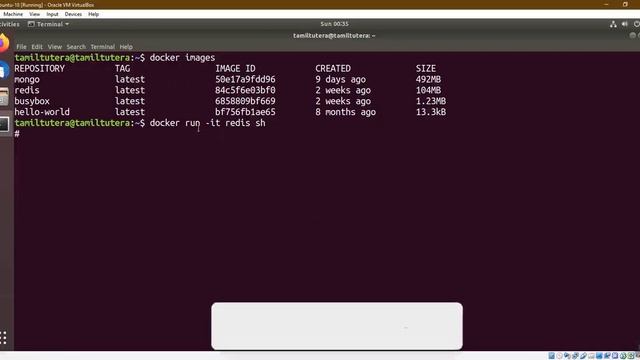640x360 pixels.
Task: Click the 'latest' tag in busybox row
Action: pos(130,101)
